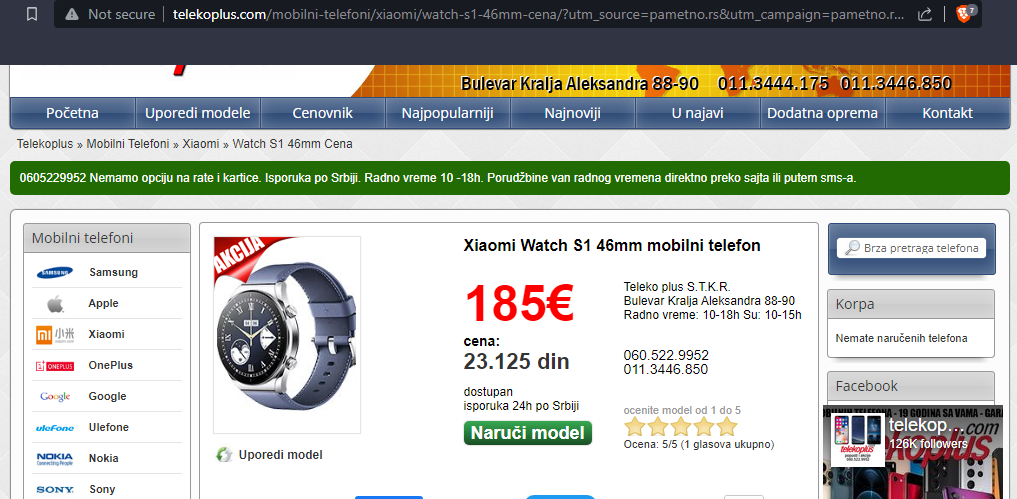
Task: Click the Brza pretraga telefona search field
Action: (x=911, y=248)
